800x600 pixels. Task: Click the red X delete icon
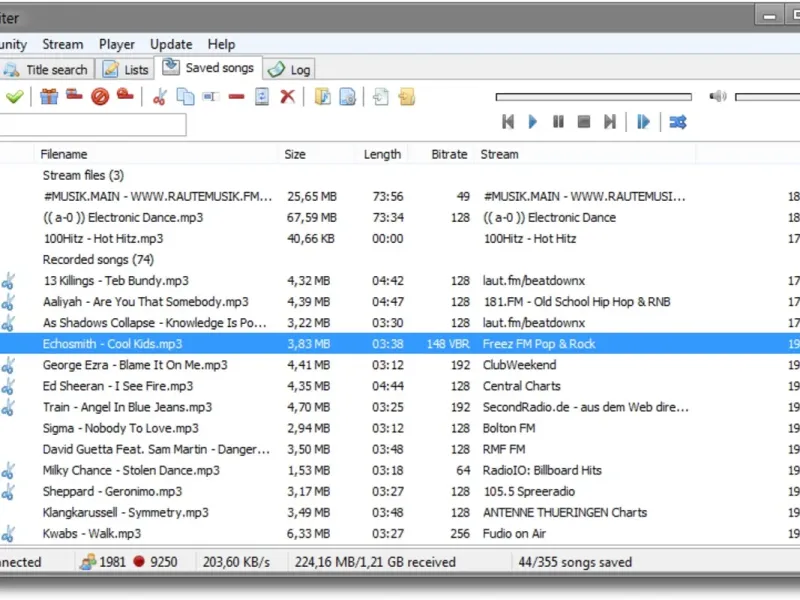click(x=287, y=97)
